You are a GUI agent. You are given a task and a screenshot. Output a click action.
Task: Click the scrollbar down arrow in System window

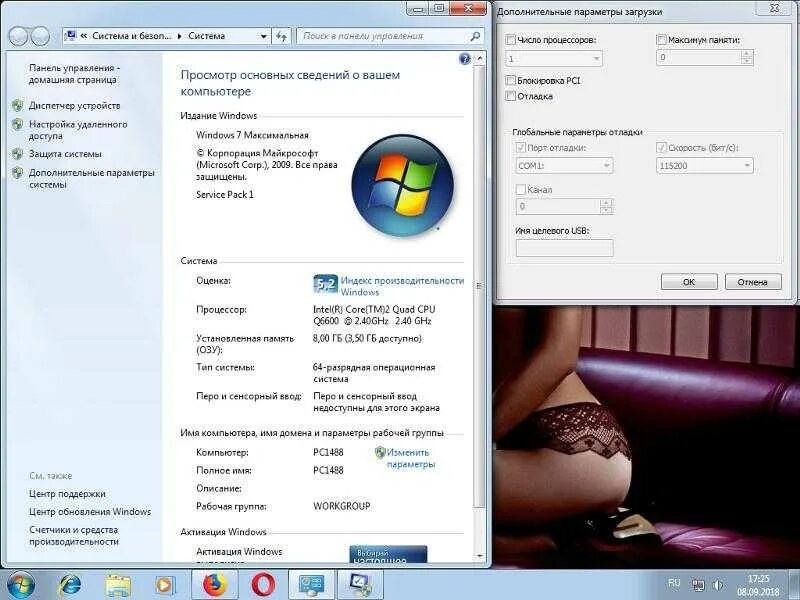[x=479, y=556]
